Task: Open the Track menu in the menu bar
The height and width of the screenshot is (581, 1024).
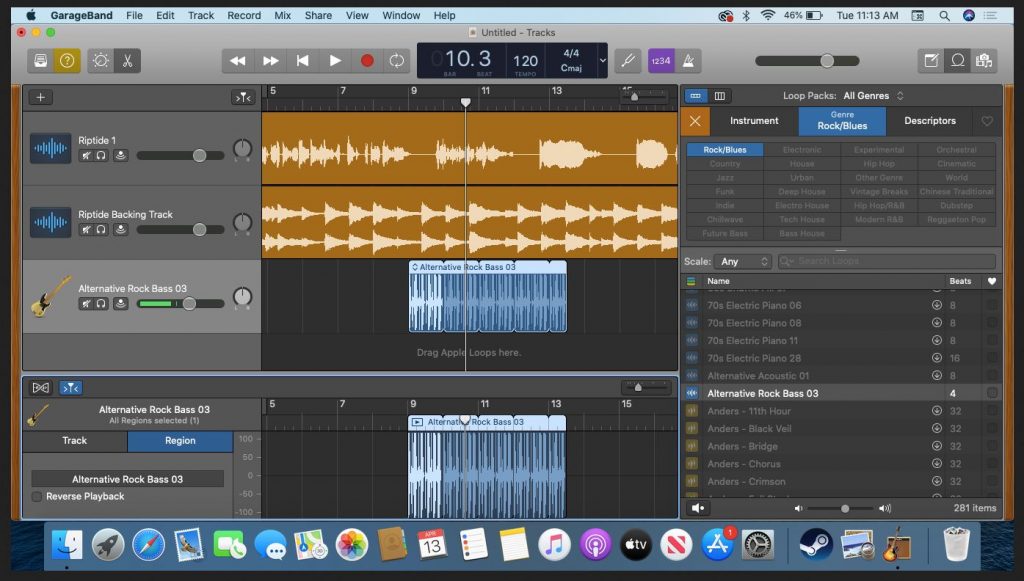Action: (200, 15)
